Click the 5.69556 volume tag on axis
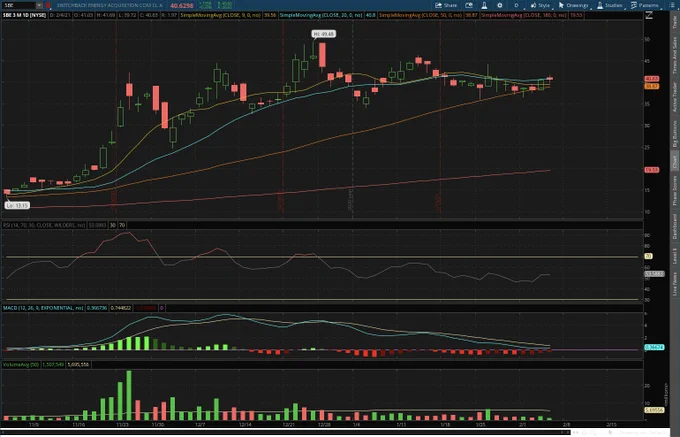 click(x=654, y=410)
